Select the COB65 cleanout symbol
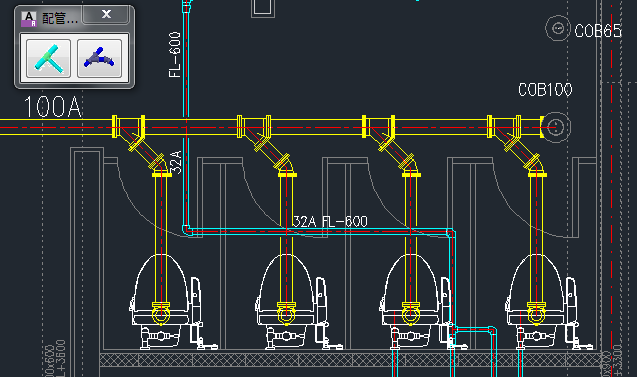Viewport: 637px width, 377px height. [558, 28]
